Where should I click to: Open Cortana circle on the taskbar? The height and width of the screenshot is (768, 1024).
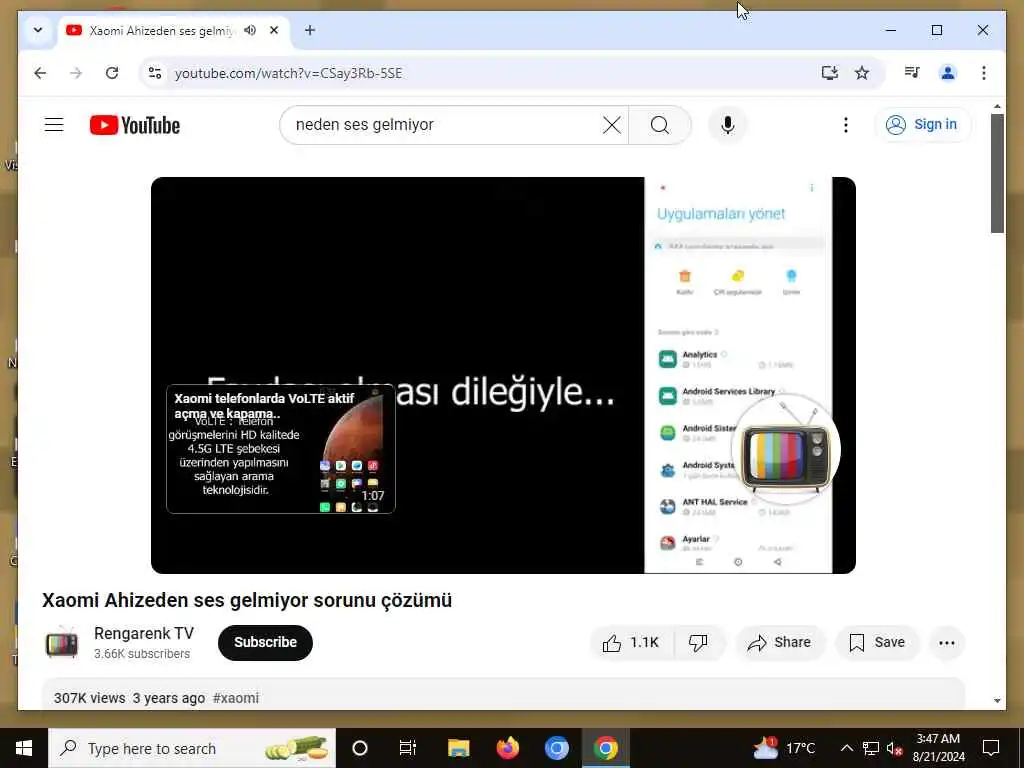pyautogui.click(x=360, y=748)
